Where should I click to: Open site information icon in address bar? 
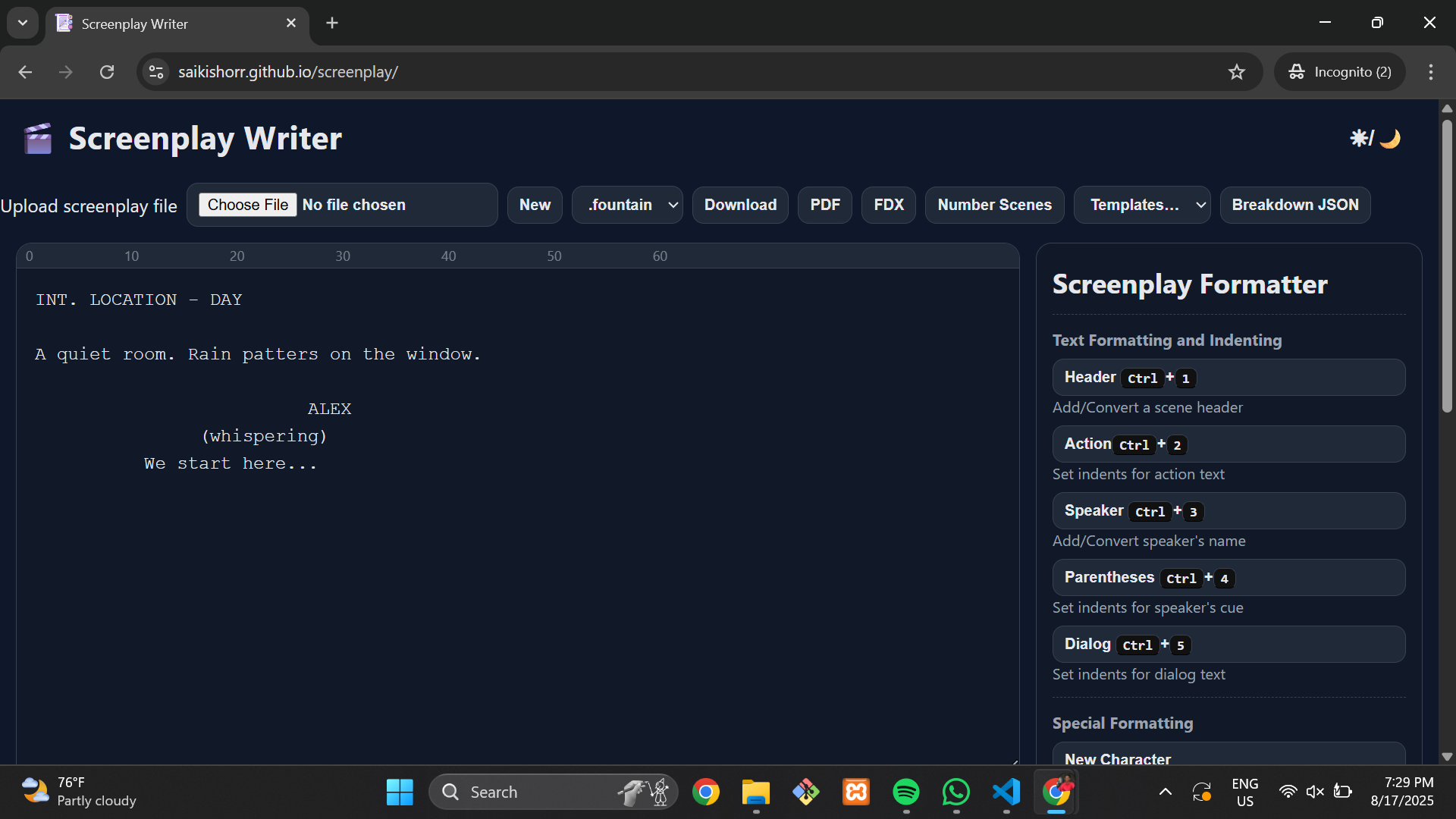click(x=156, y=72)
